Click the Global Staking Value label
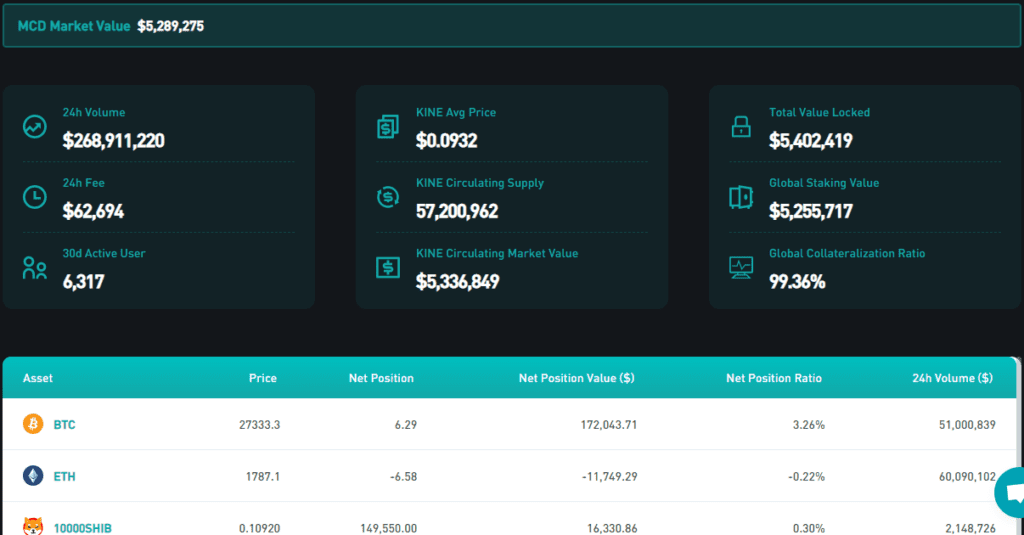The width and height of the screenshot is (1024, 535). [x=824, y=183]
